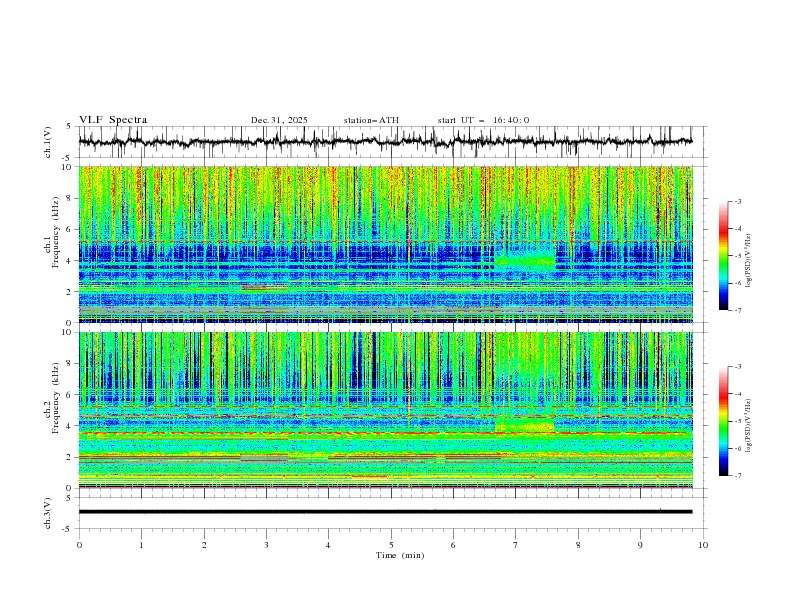Click the "station=ATH" header label
The width and height of the screenshot is (792, 612).
[x=371, y=120]
